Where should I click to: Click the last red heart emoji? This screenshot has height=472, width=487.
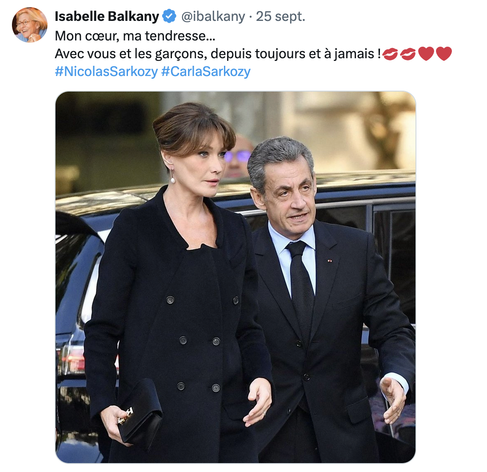[444, 54]
